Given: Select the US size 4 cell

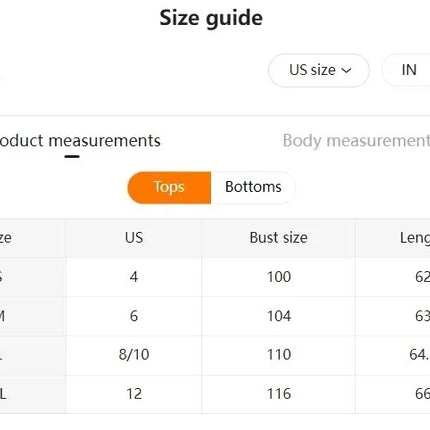Looking at the screenshot, I should (134, 277).
